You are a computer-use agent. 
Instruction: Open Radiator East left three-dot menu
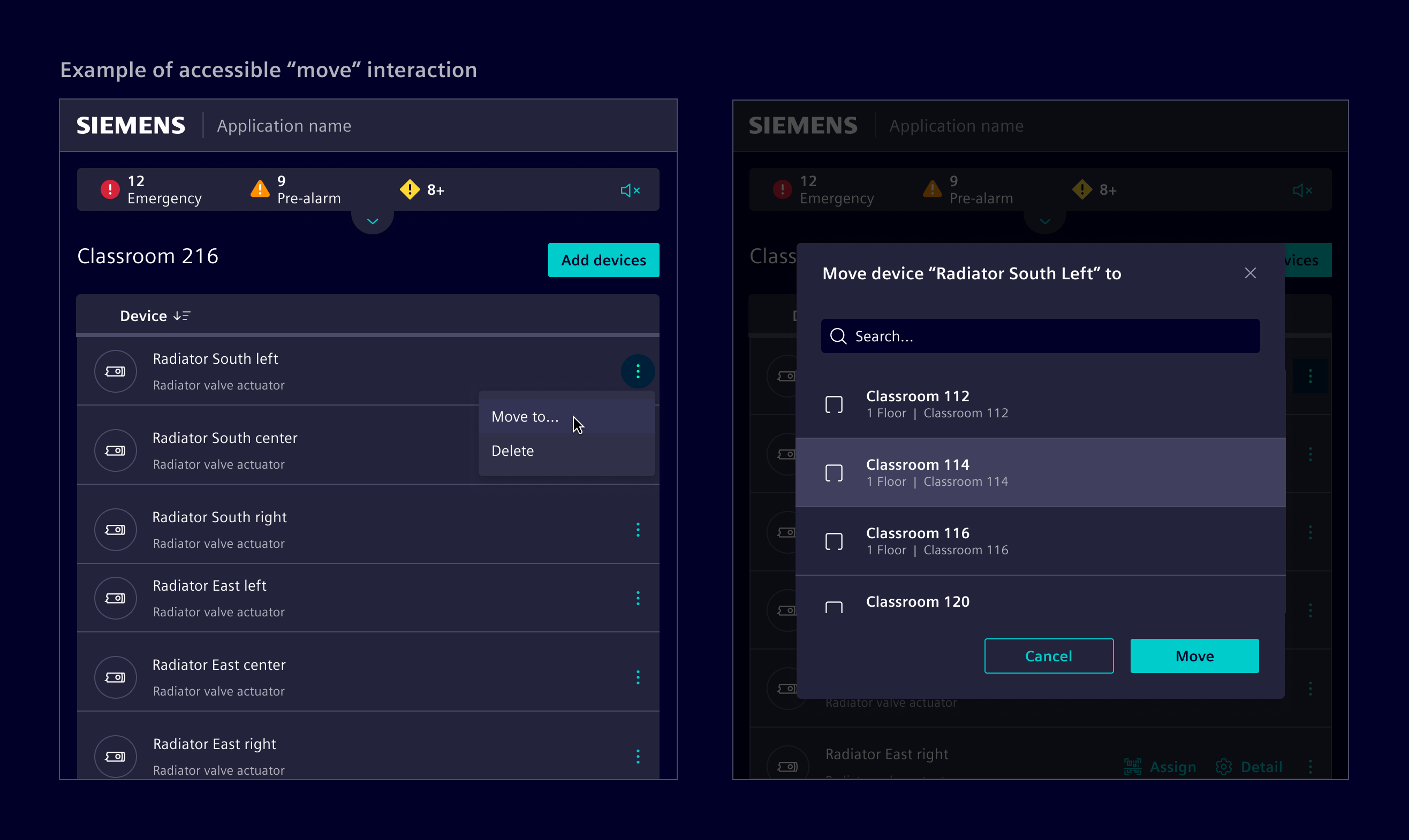(638, 598)
